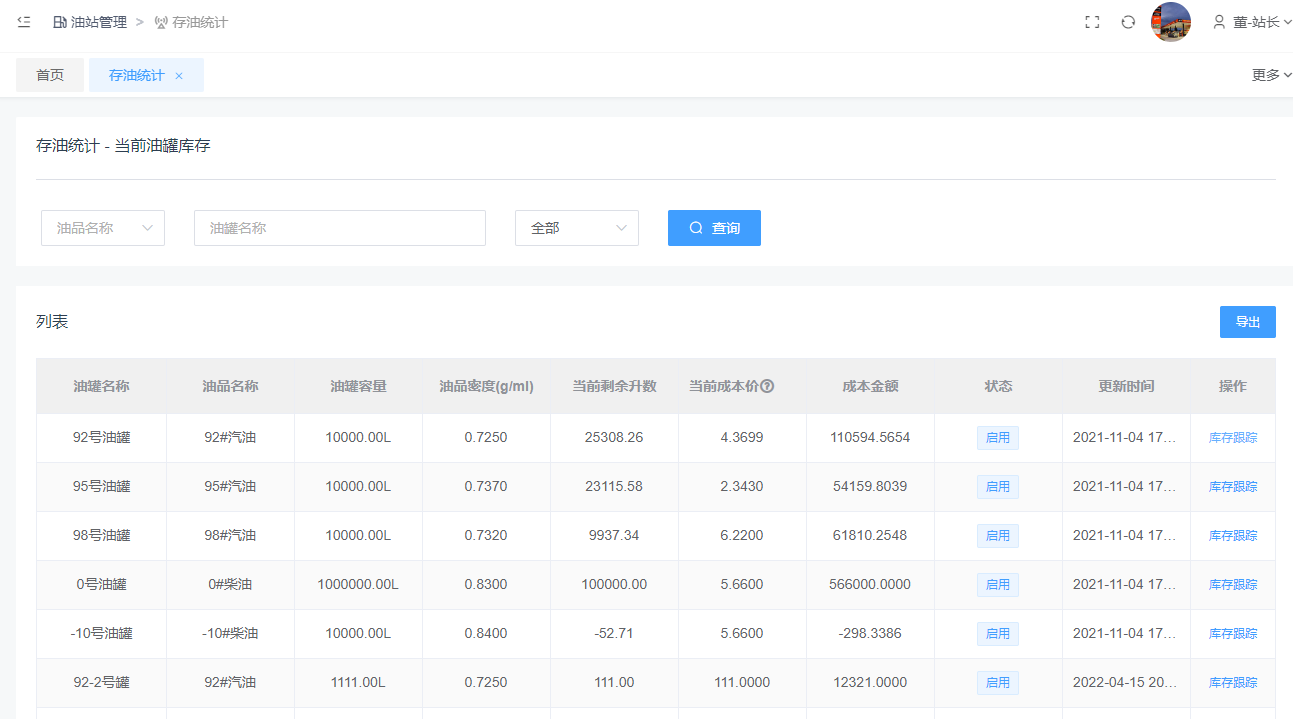The image size is (1293, 719).
Task: Click the 导出 export button
Action: pyautogui.click(x=1247, y=322)
